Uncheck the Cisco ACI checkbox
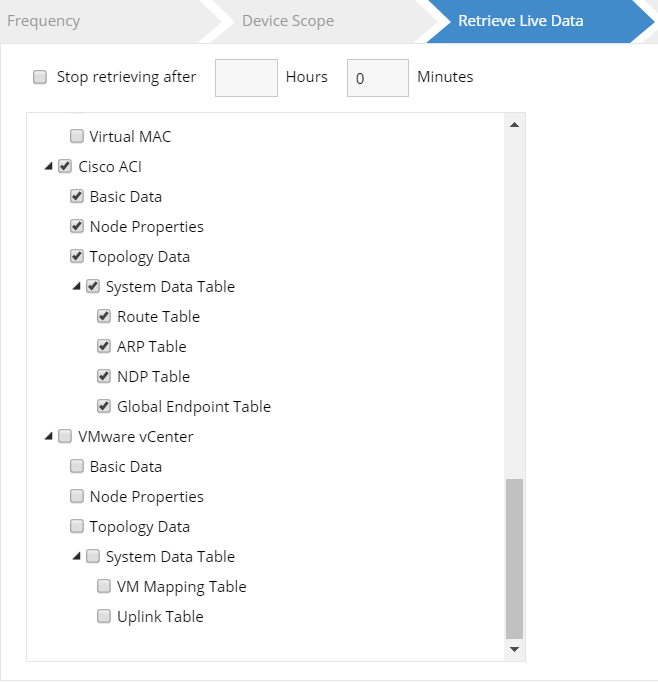Image resolution: width=658 pixels, height=683 pixels. (65, 166)
